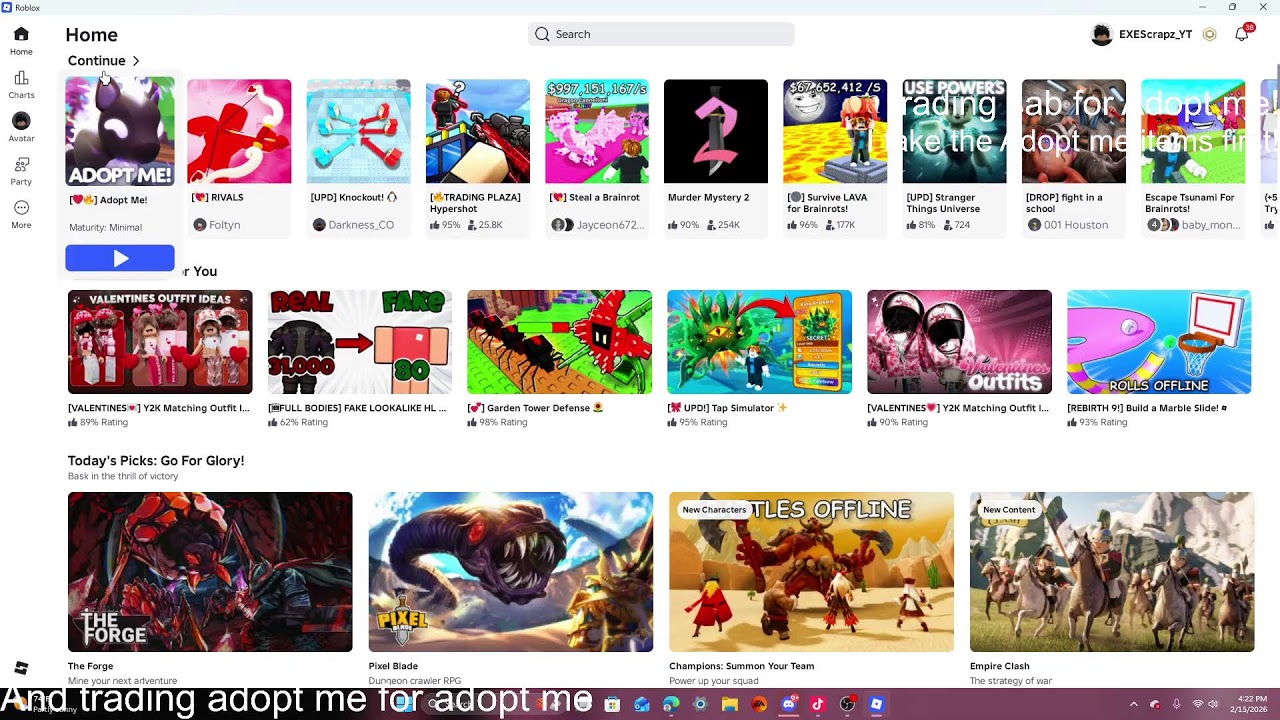The width and height of the screenshot is (1280, 720).
Task: Expand the Continue section
Action: [104, 61]
